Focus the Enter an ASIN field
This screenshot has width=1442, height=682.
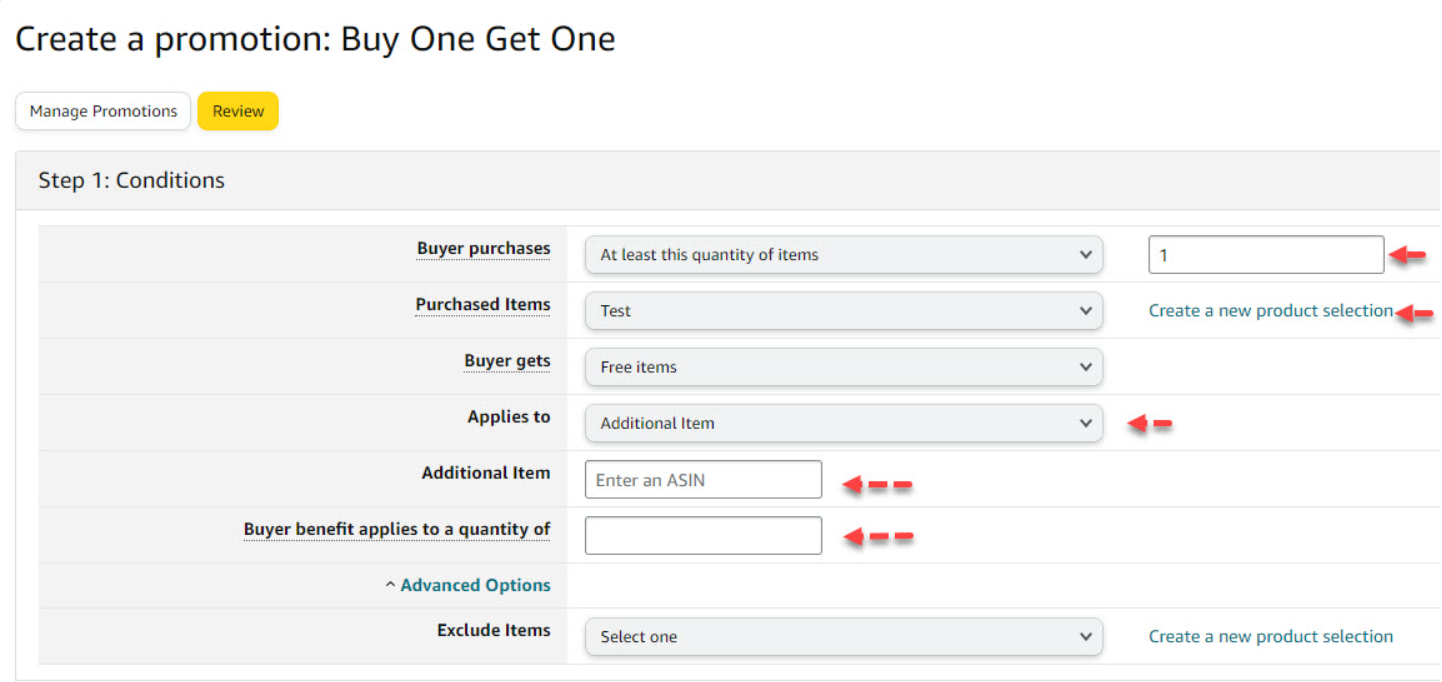[x=703, y=480]
